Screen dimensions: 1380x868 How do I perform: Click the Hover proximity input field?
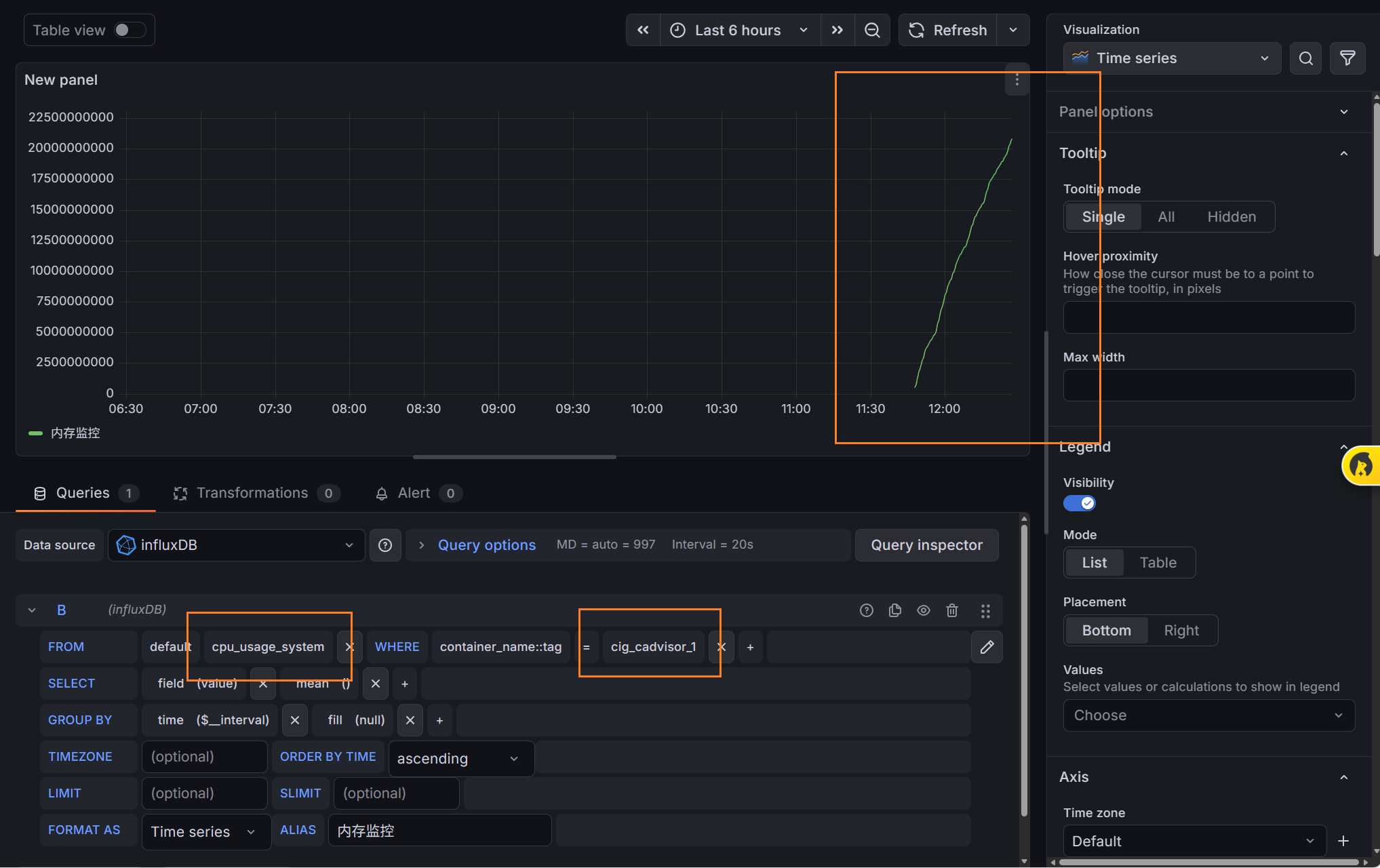tap(1208, 317)
